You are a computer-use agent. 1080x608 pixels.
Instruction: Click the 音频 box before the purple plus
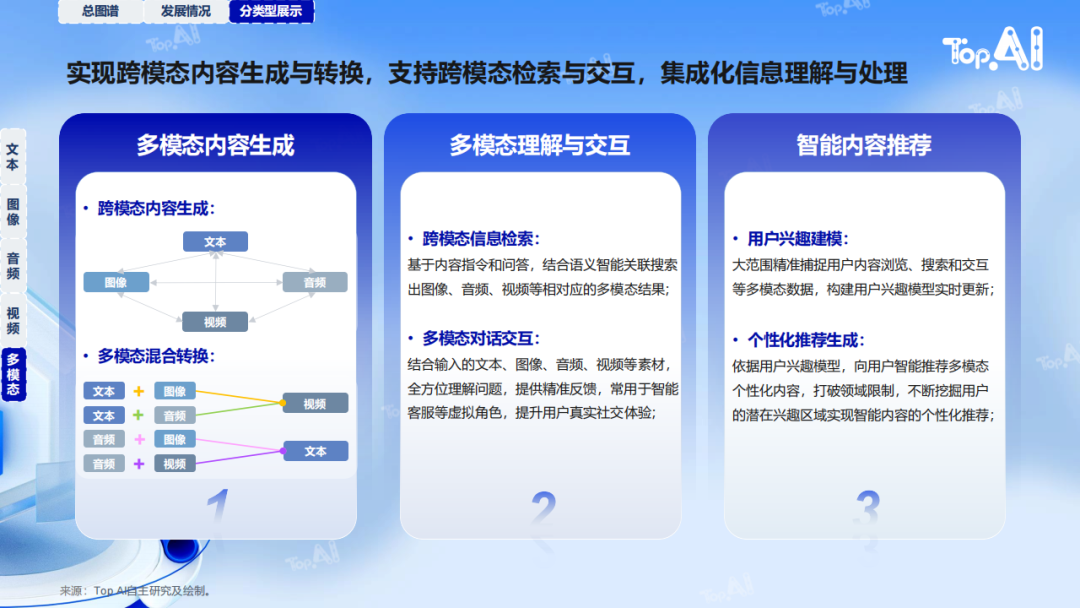[x=104, y=463]
